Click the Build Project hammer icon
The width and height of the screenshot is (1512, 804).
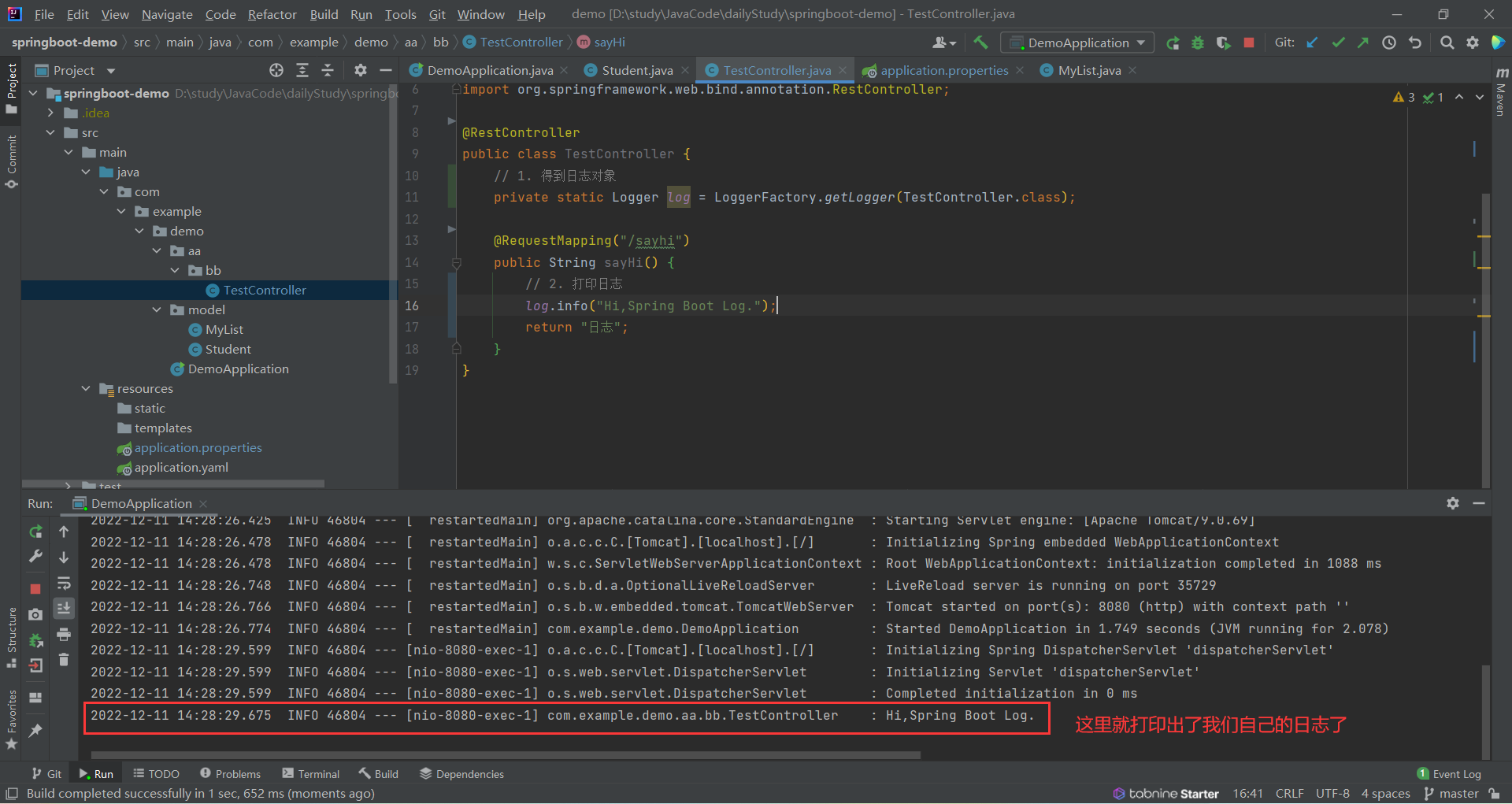[x=980, y=43]
